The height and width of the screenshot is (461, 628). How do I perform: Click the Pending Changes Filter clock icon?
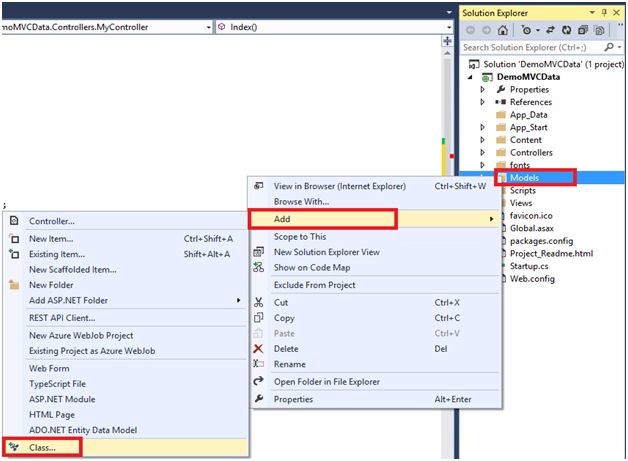tap(526, 30)
